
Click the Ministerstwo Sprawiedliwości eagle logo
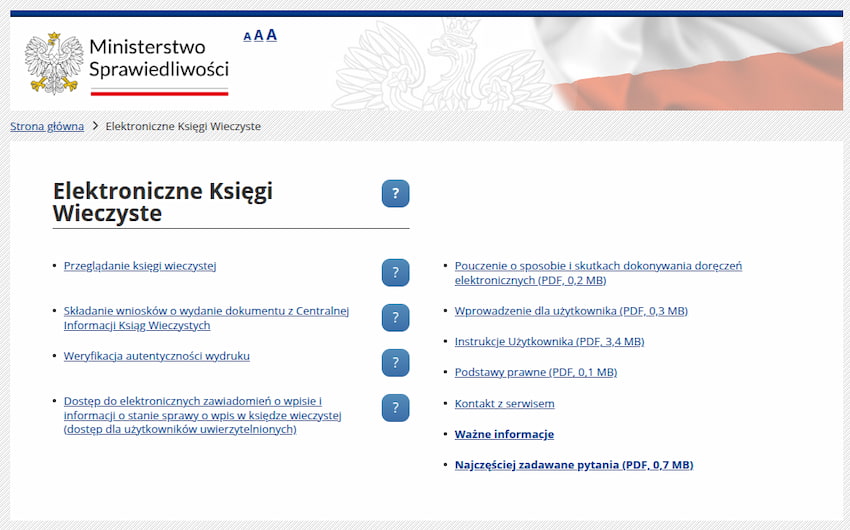click(54, 63)
